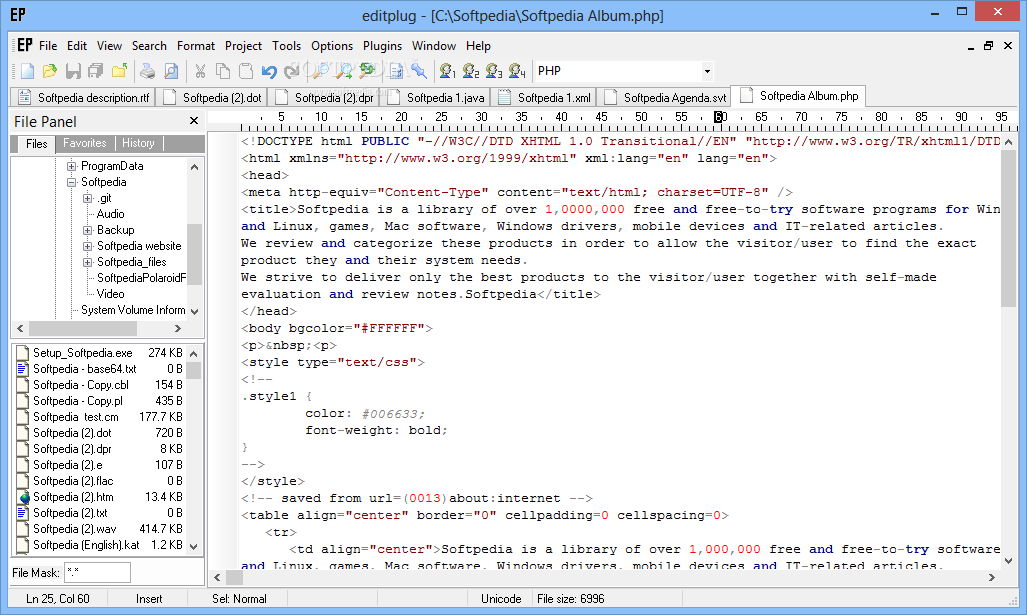Click the Find Next magnifier icon

tap(343, 71)
